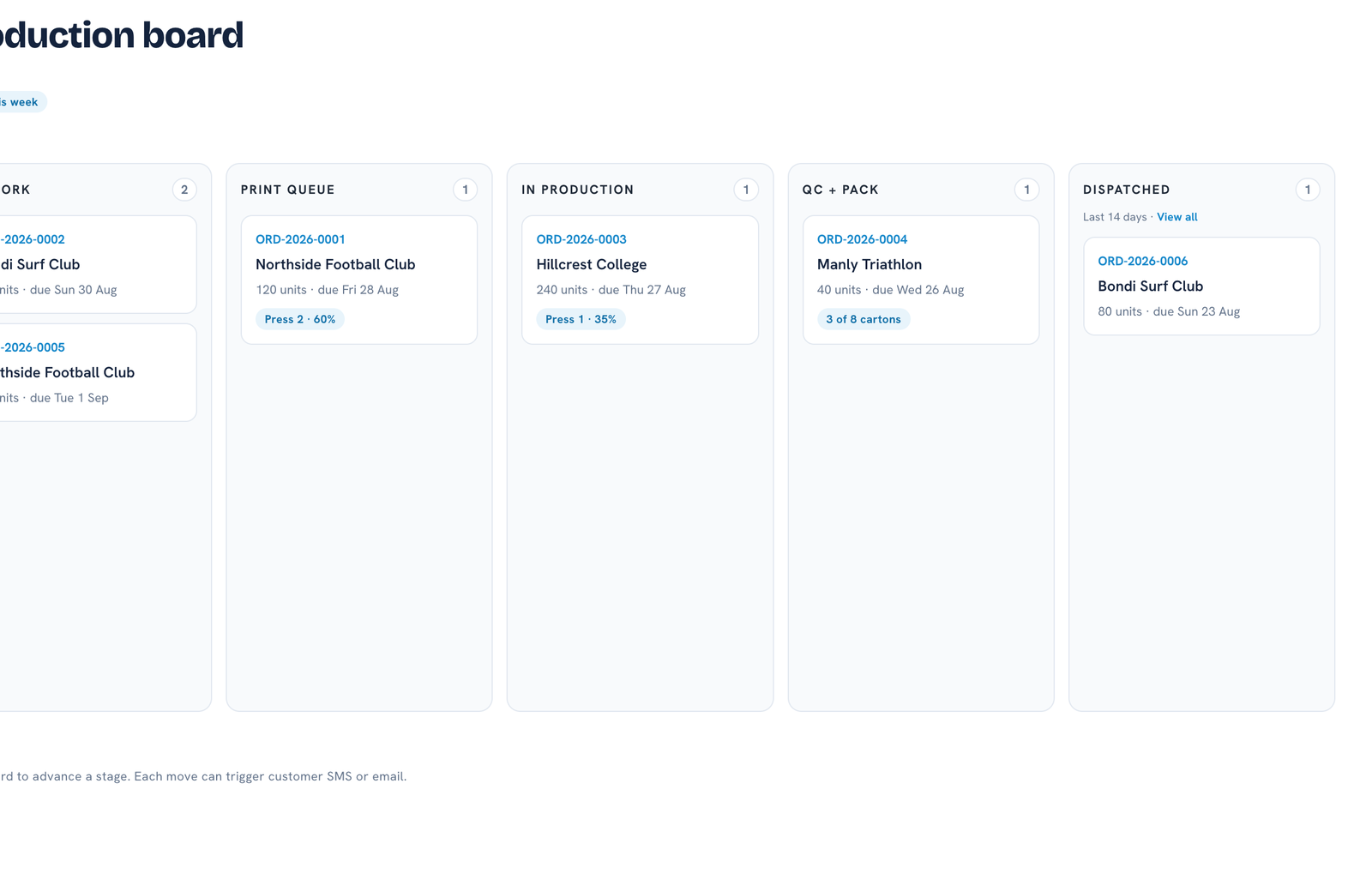Click the customer SMS or email hint text

click(202, 776)
